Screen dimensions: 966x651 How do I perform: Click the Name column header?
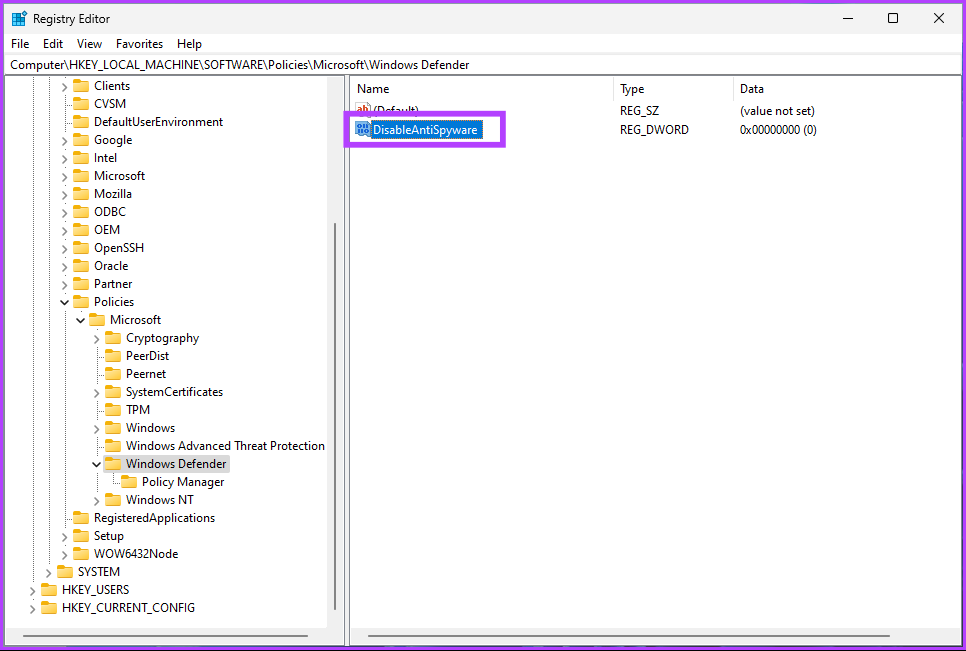coord(373,89)
